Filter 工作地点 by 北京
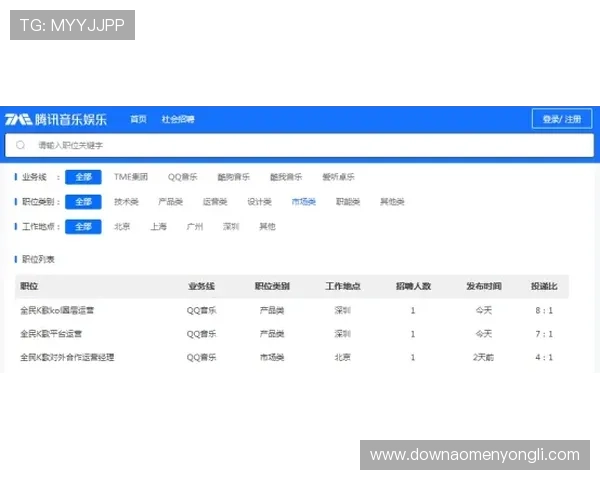 click(122, 227)
